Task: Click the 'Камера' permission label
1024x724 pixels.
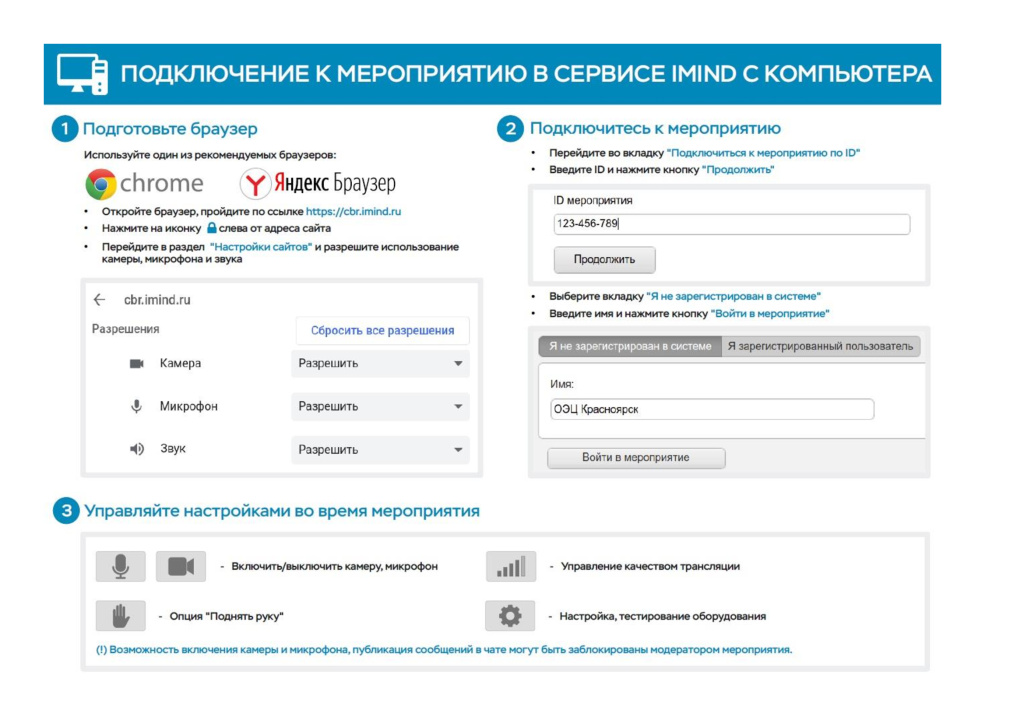Action: tap(180, 363)
